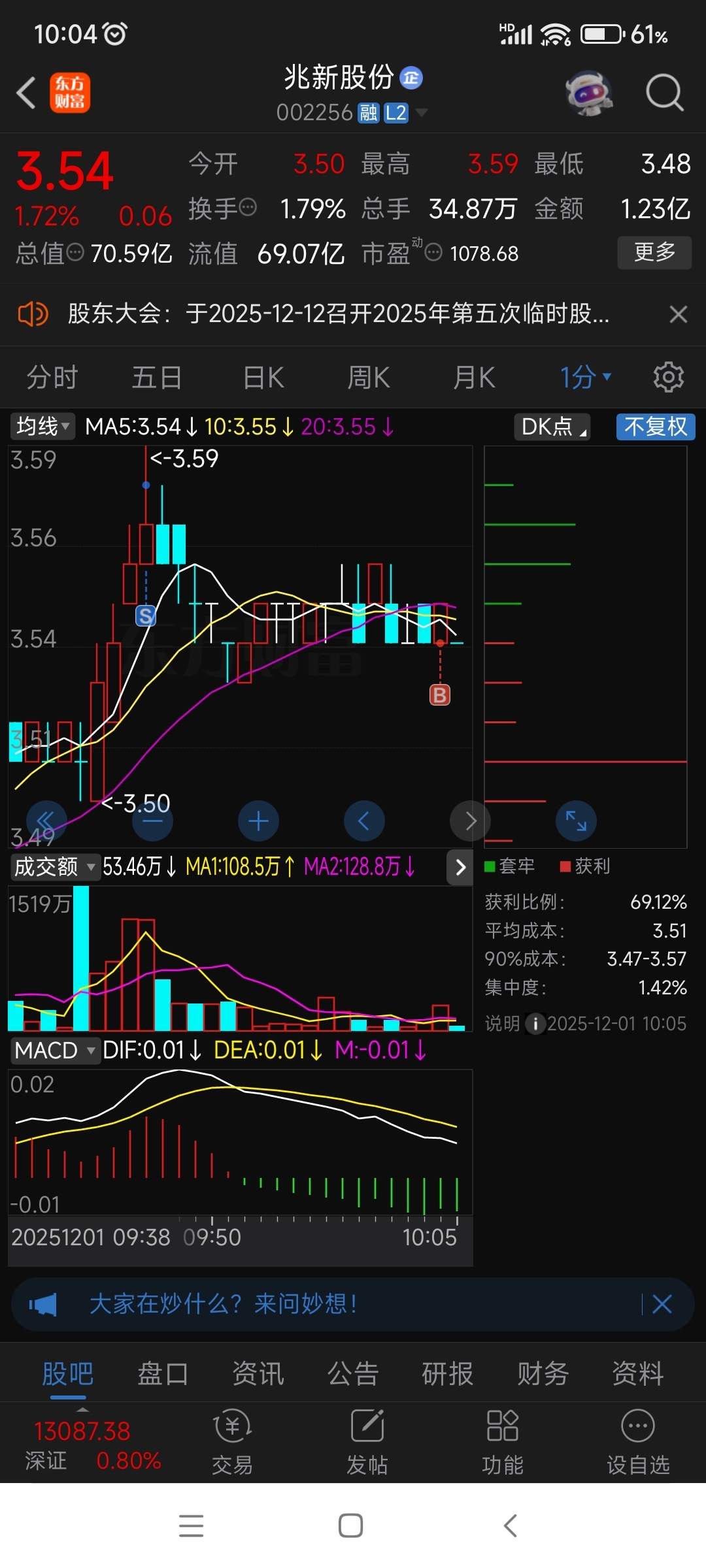Switch to 公告 tab
Viewport: 706px width, 1568px height.
coord(353,1373)
